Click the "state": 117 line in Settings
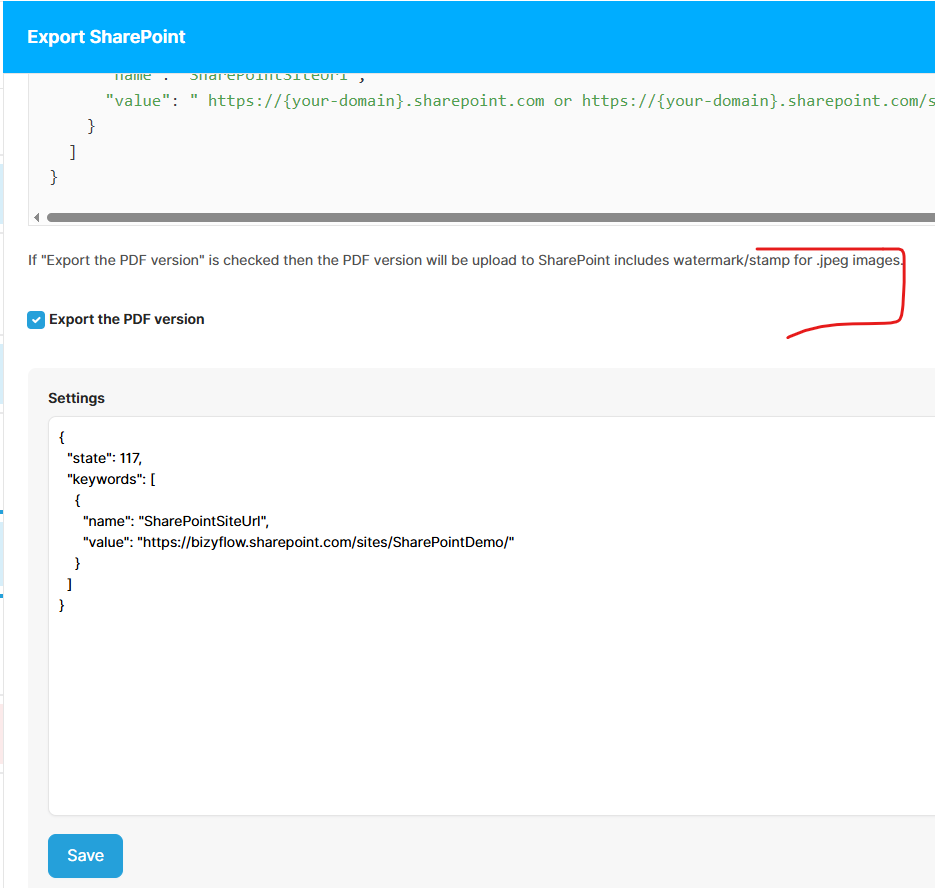The image size is (935, 888). 104,458
